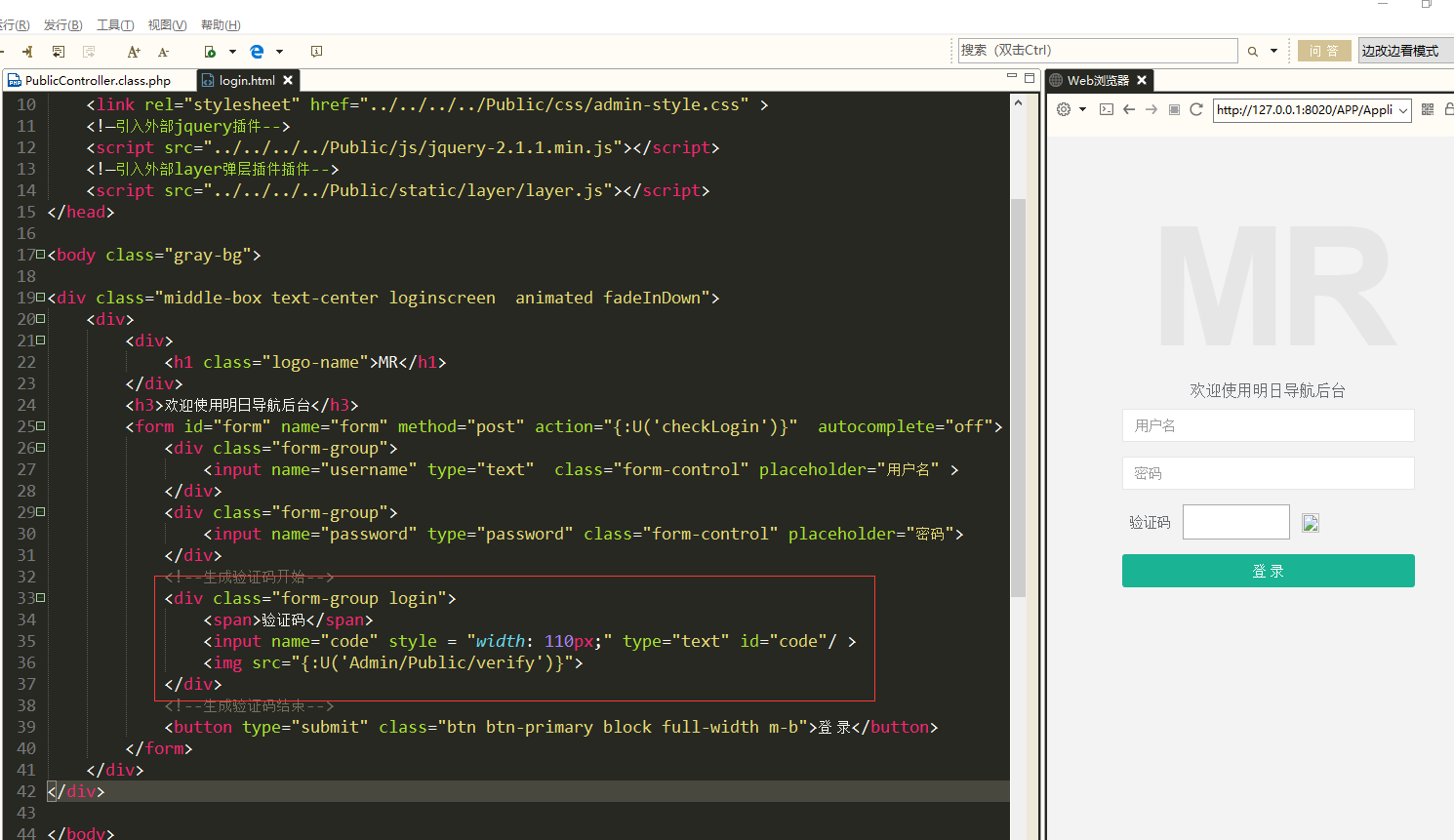Increase editor font size with A+ icon
The height and width of the screenshot is (840, 1454).
[134, 52]
